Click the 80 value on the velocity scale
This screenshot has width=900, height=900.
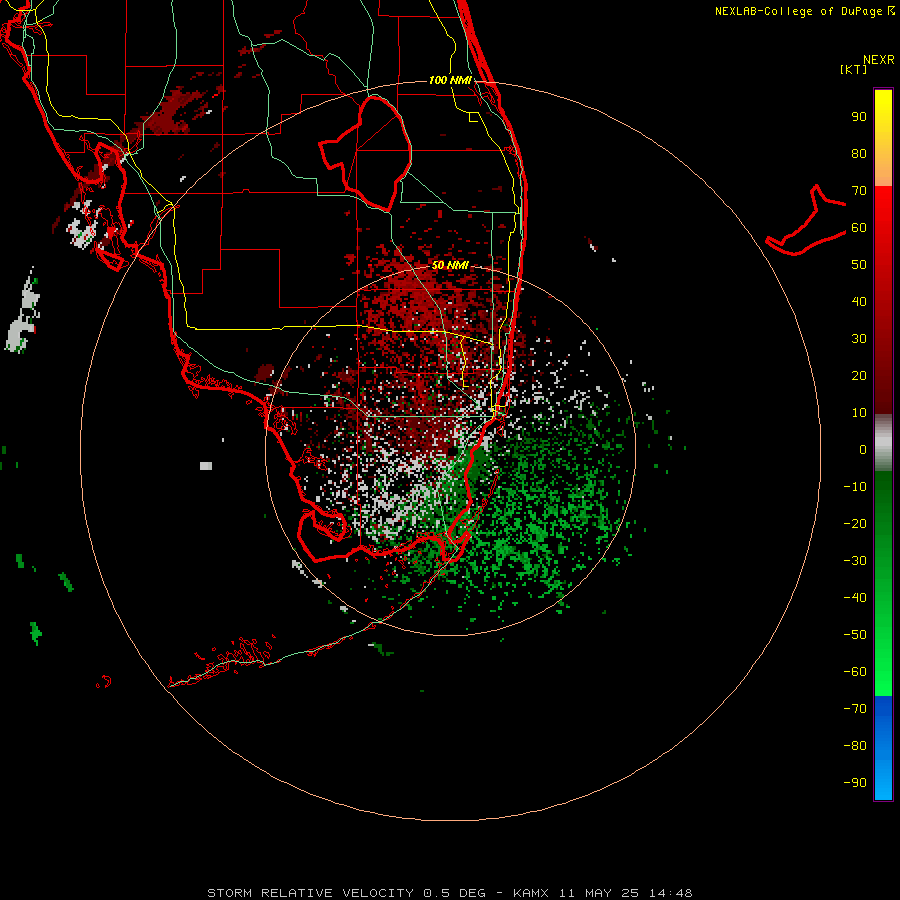coord(859,154)
